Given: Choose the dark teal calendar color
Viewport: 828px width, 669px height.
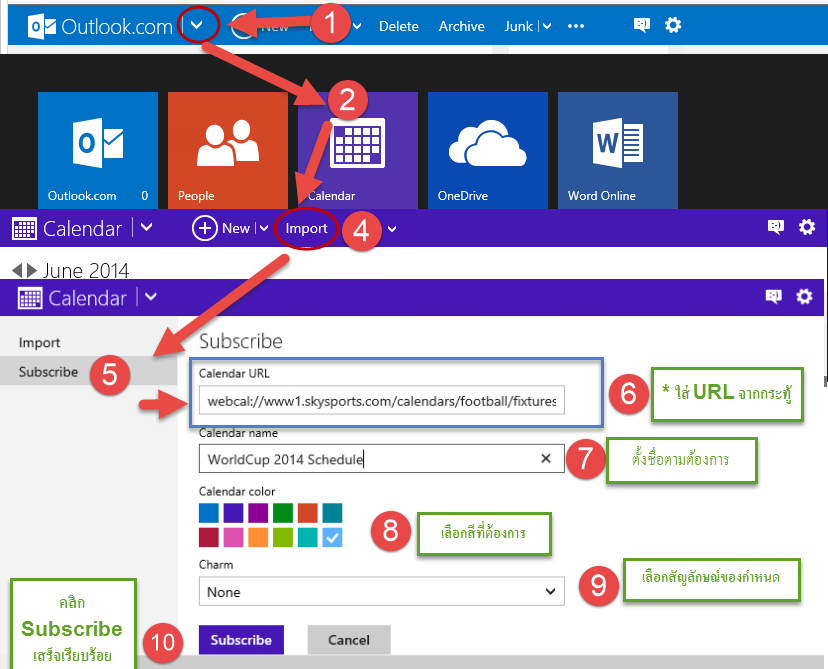Looking at the screenshot, I should click(333, 513).
